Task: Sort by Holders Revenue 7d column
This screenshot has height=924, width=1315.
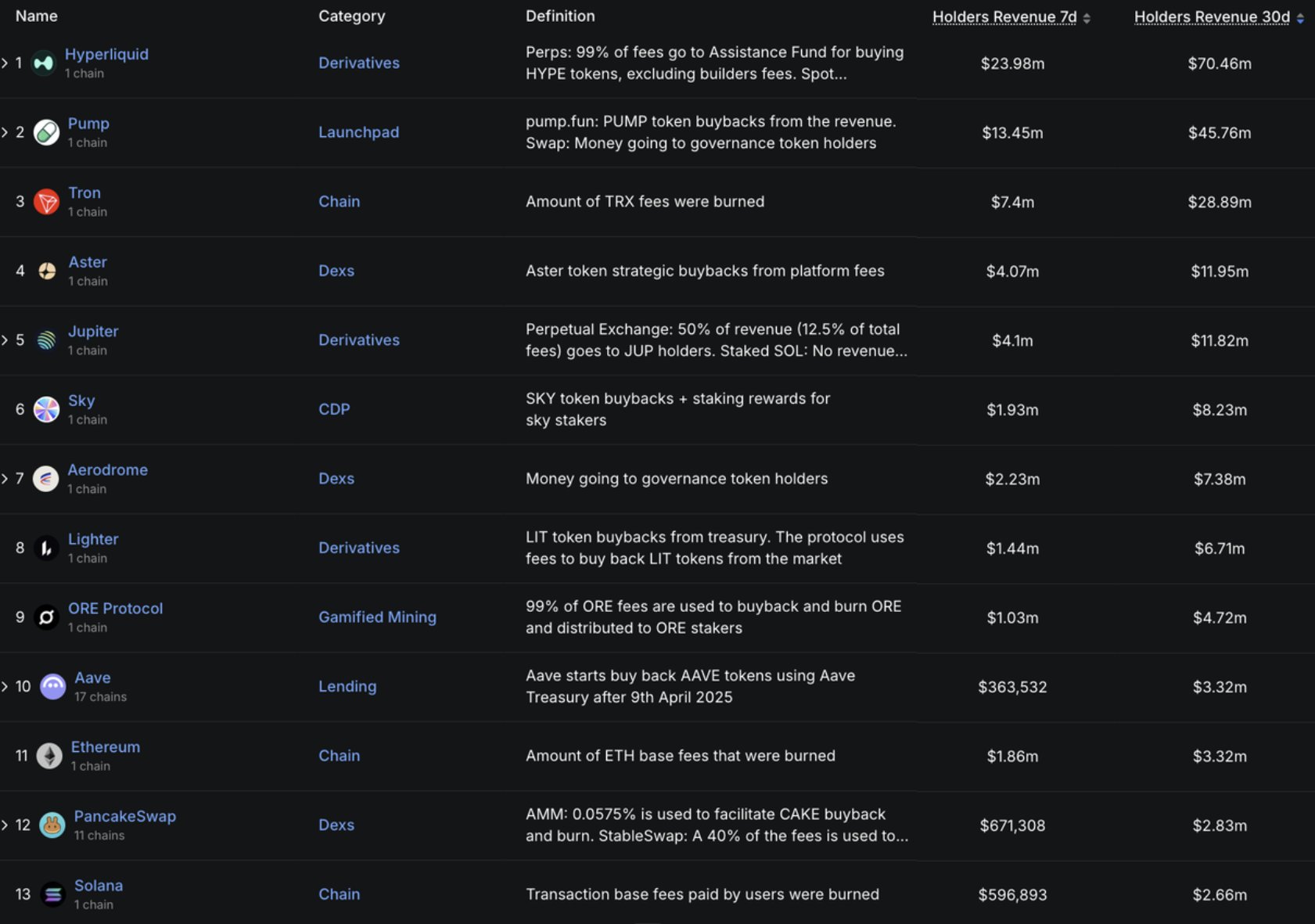Action: pyautogui.click(x=1004, y=17)
